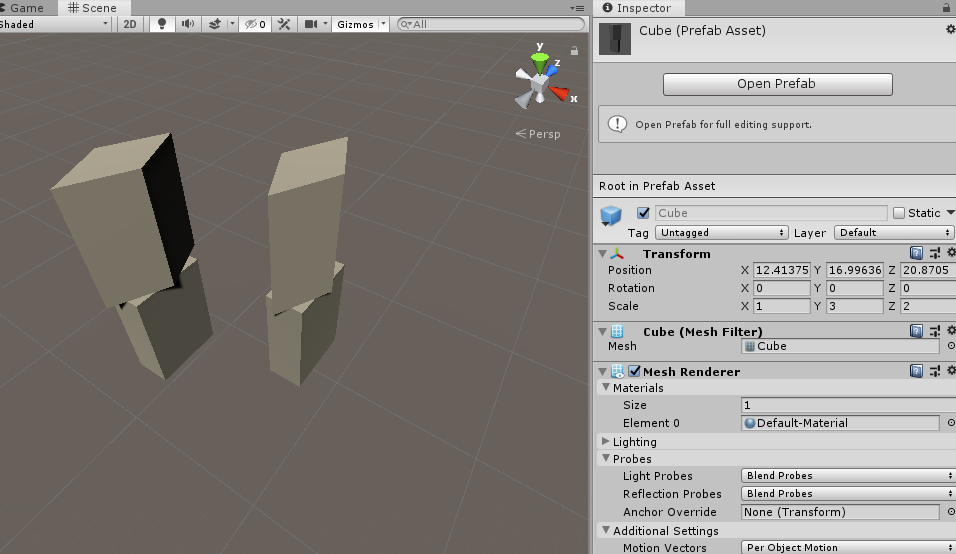Switch to the Scene tab

pos(92,8)
